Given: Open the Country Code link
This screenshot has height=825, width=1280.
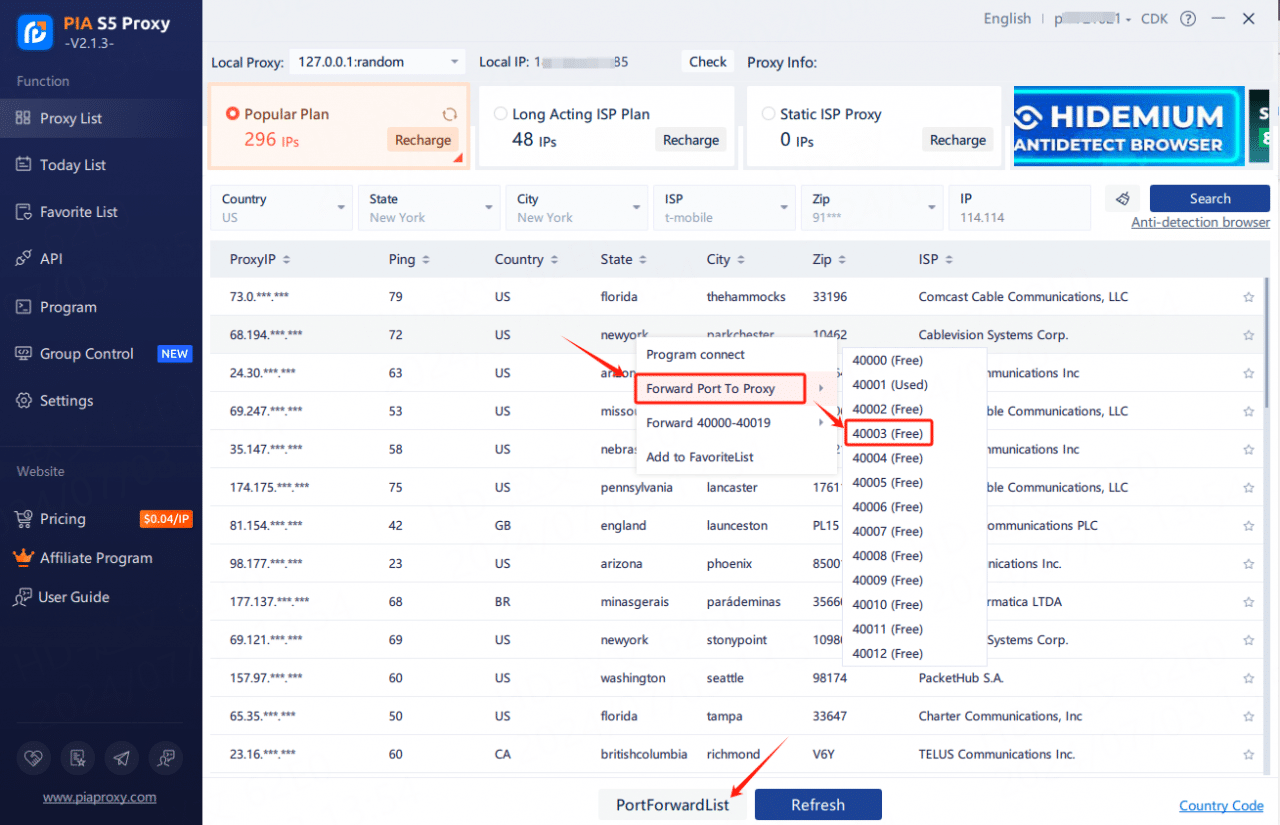Looking at the screenshot, I should pos(1221,806).
